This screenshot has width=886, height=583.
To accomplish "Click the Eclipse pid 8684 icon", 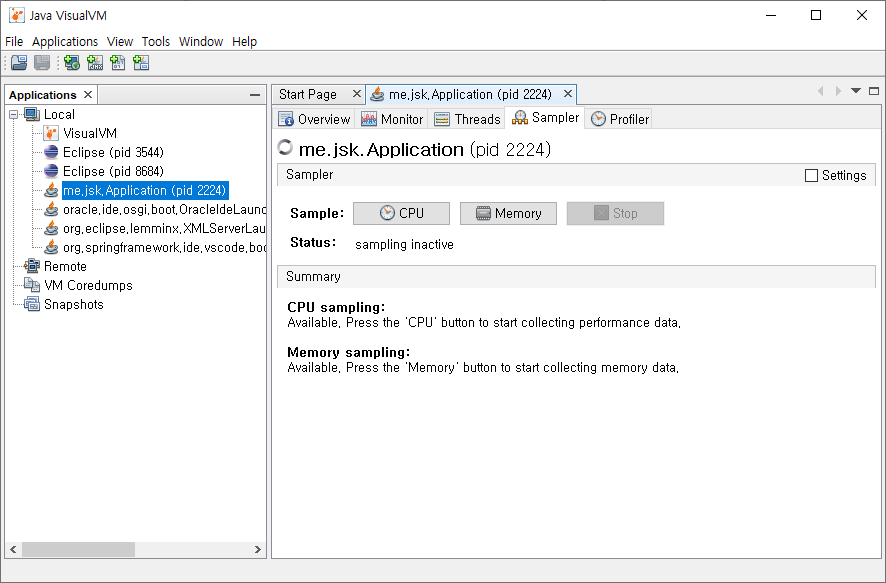I will (x=51, y=171).
